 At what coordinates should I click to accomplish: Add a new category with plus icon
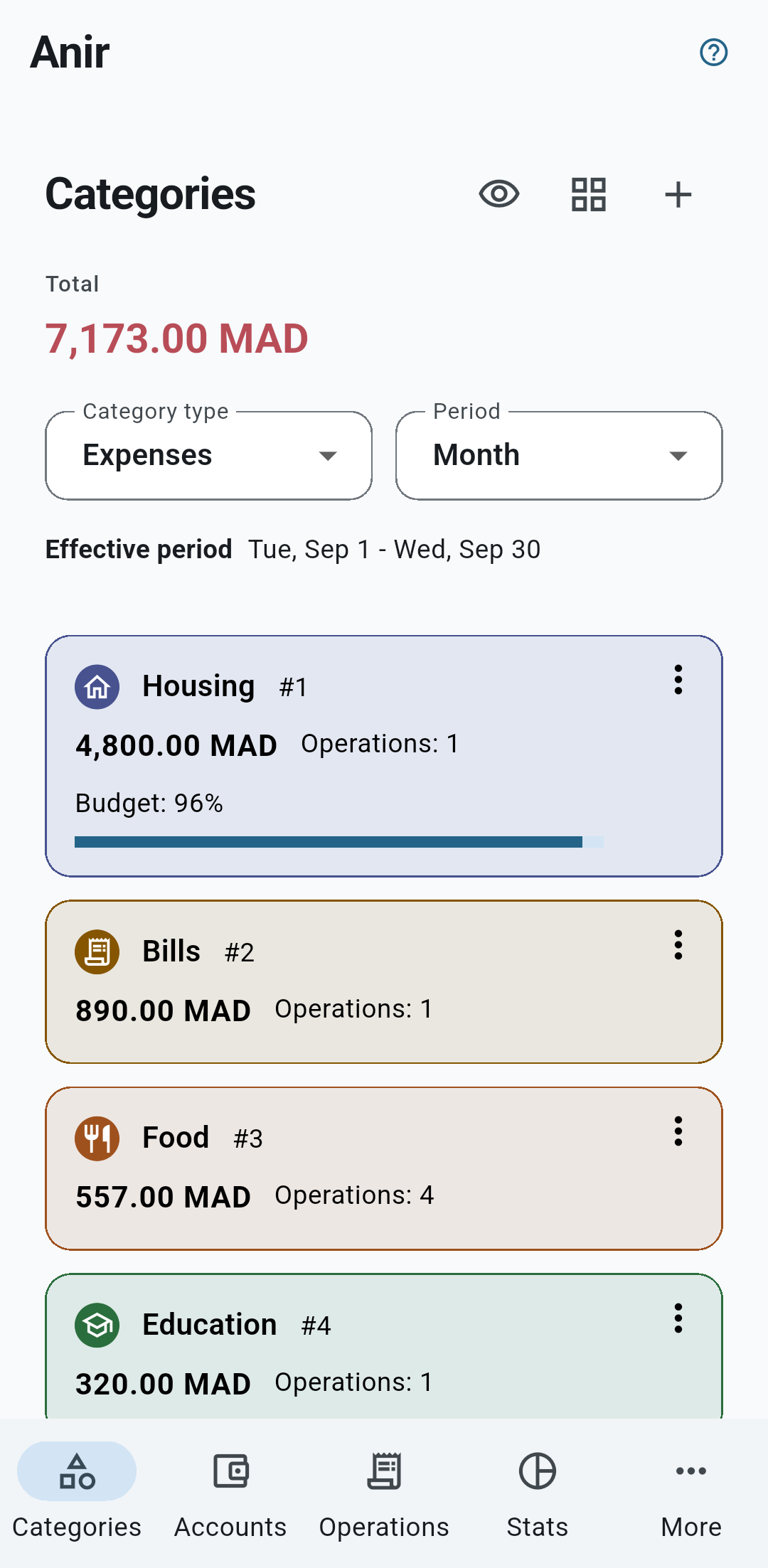click(678, 194)
